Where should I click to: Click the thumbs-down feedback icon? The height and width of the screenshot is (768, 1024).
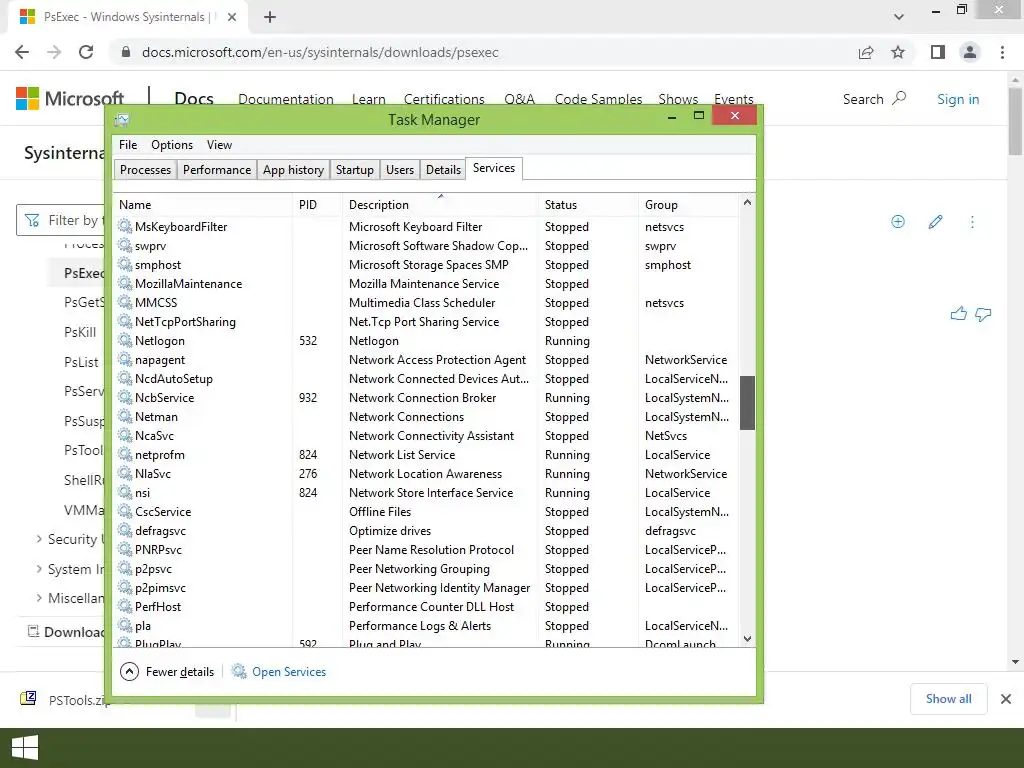point(983,315)
